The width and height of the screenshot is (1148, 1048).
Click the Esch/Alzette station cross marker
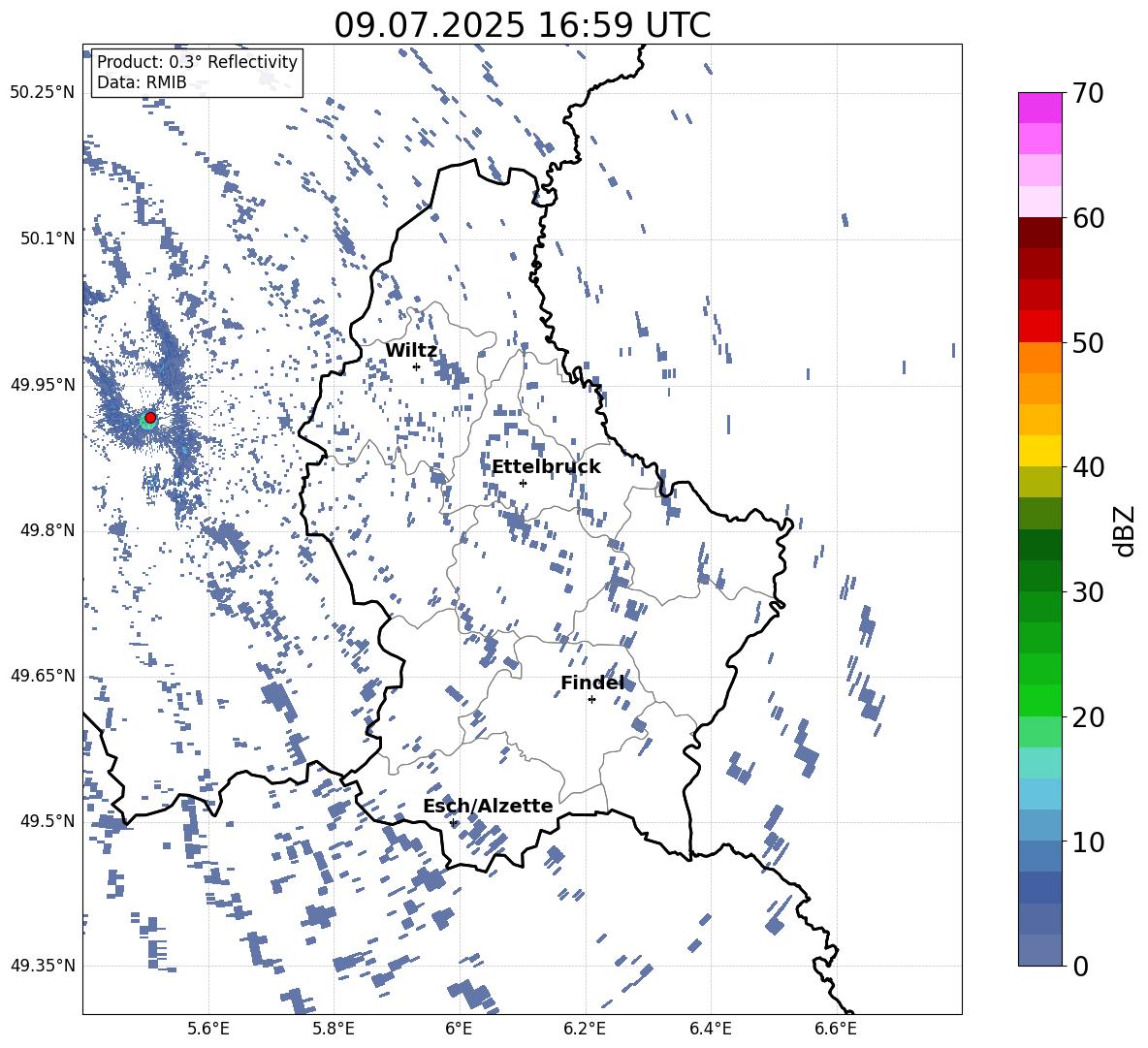[x=453, y=822]
